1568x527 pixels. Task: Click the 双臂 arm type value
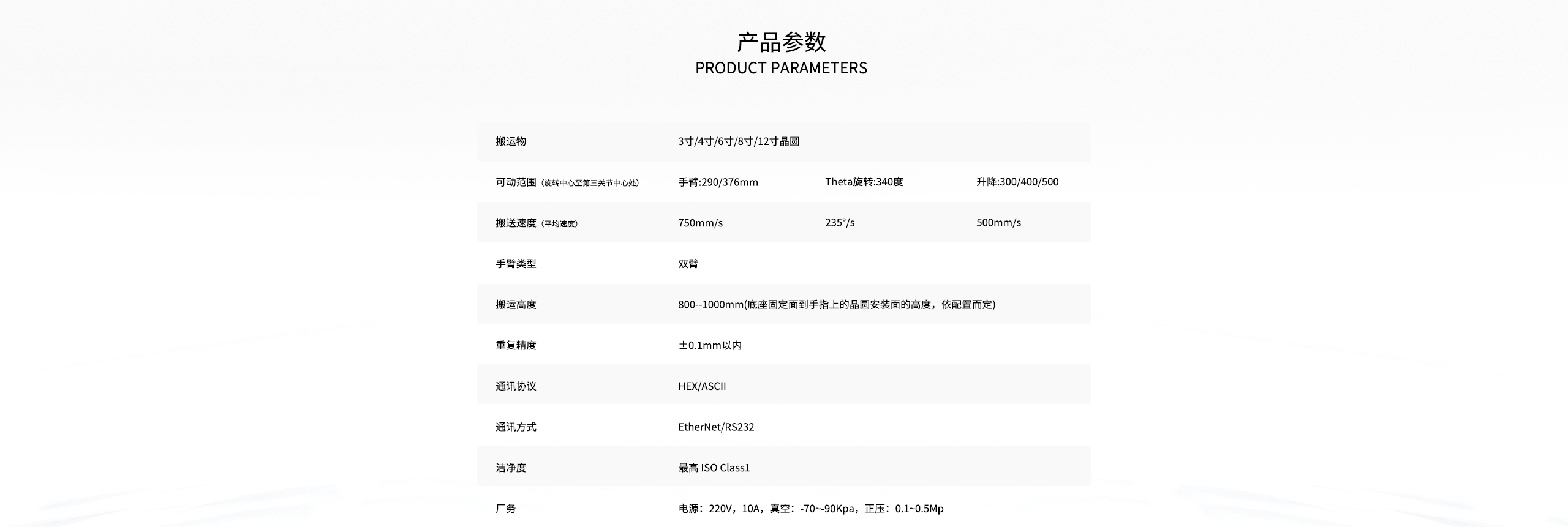tap(688, 264)
